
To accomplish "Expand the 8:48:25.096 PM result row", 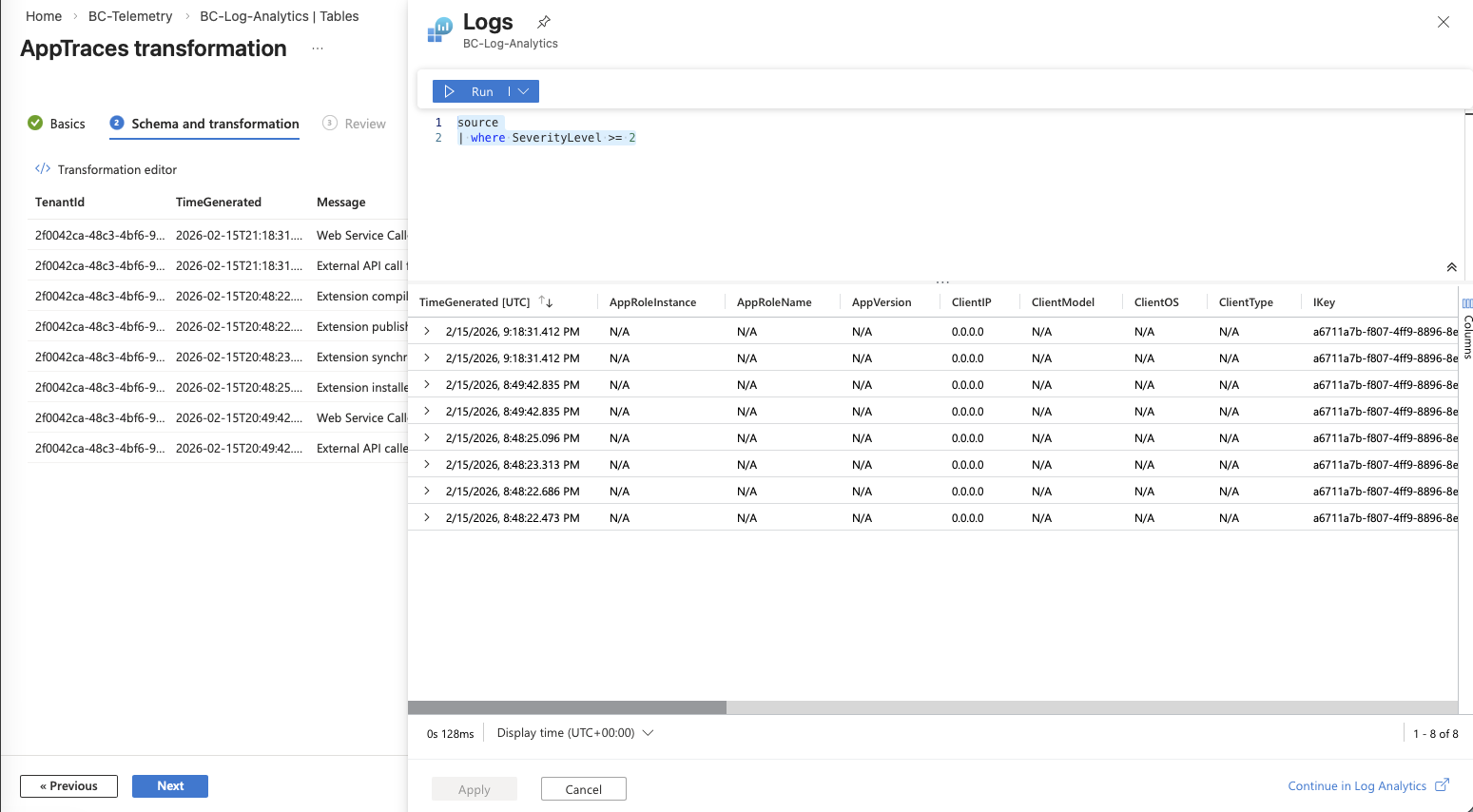I will tap(427, 437).
